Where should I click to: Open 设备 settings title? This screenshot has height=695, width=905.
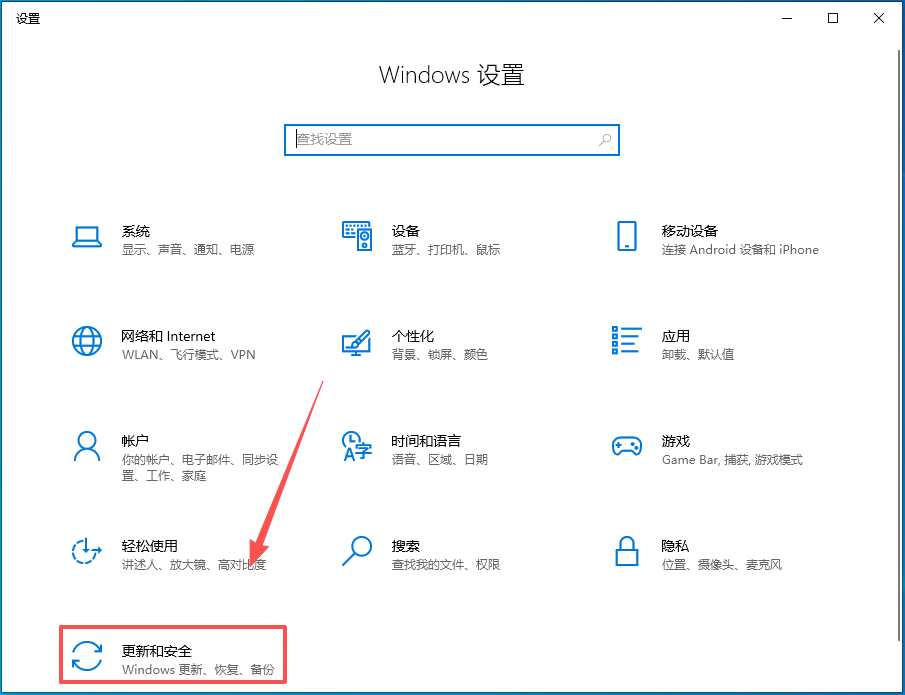click(x=405, y=231)
